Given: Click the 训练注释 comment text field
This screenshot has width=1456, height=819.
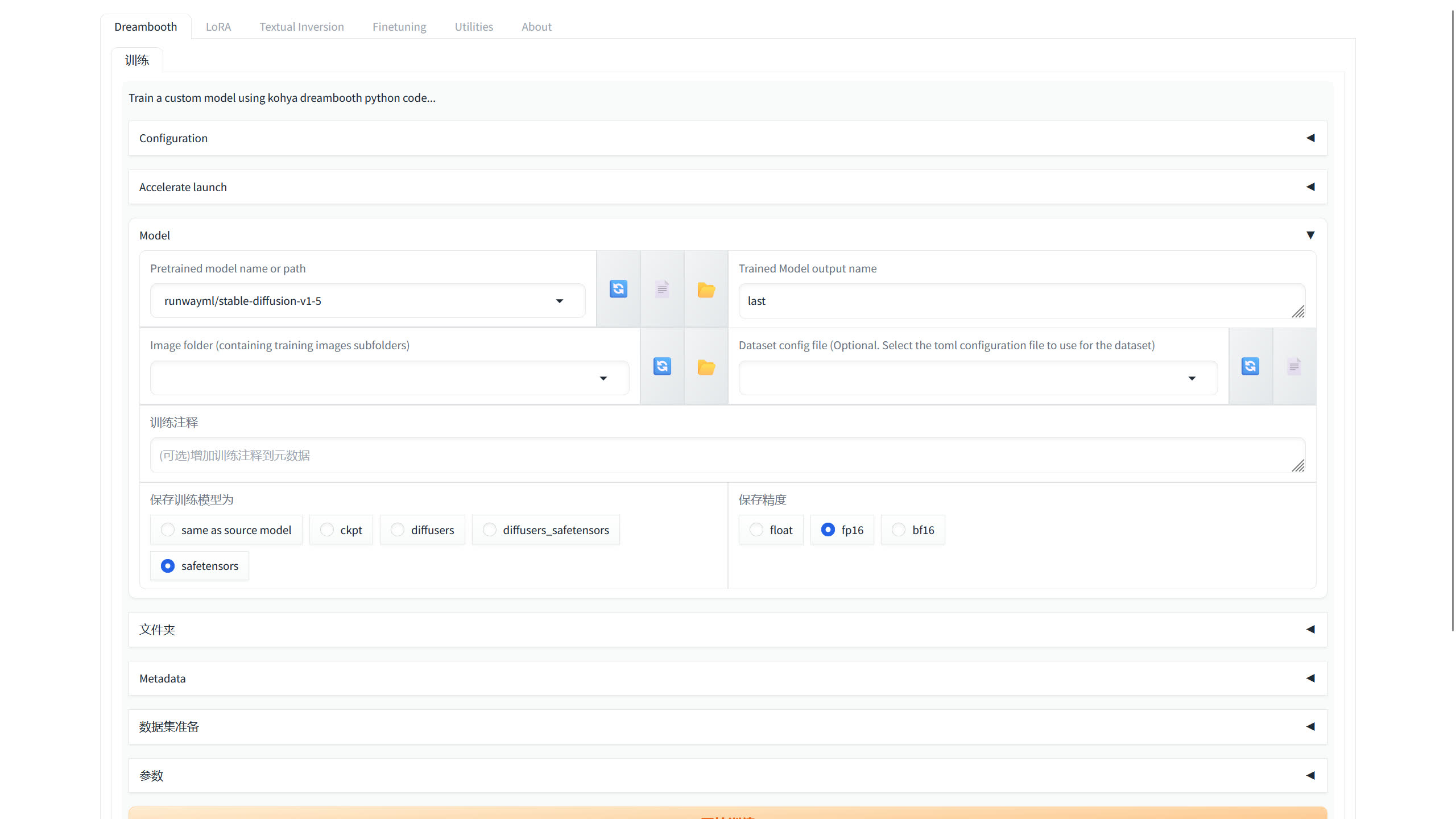Looking at the screenshot, I should click(727, 456).
